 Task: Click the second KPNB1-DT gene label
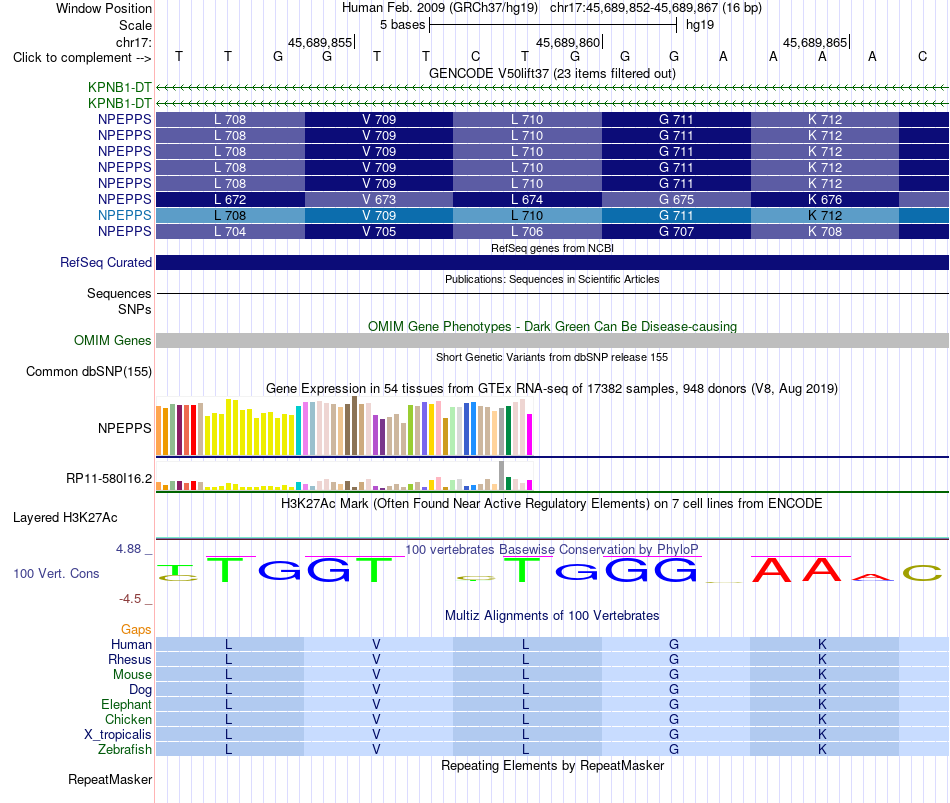[x=119, y=103]
